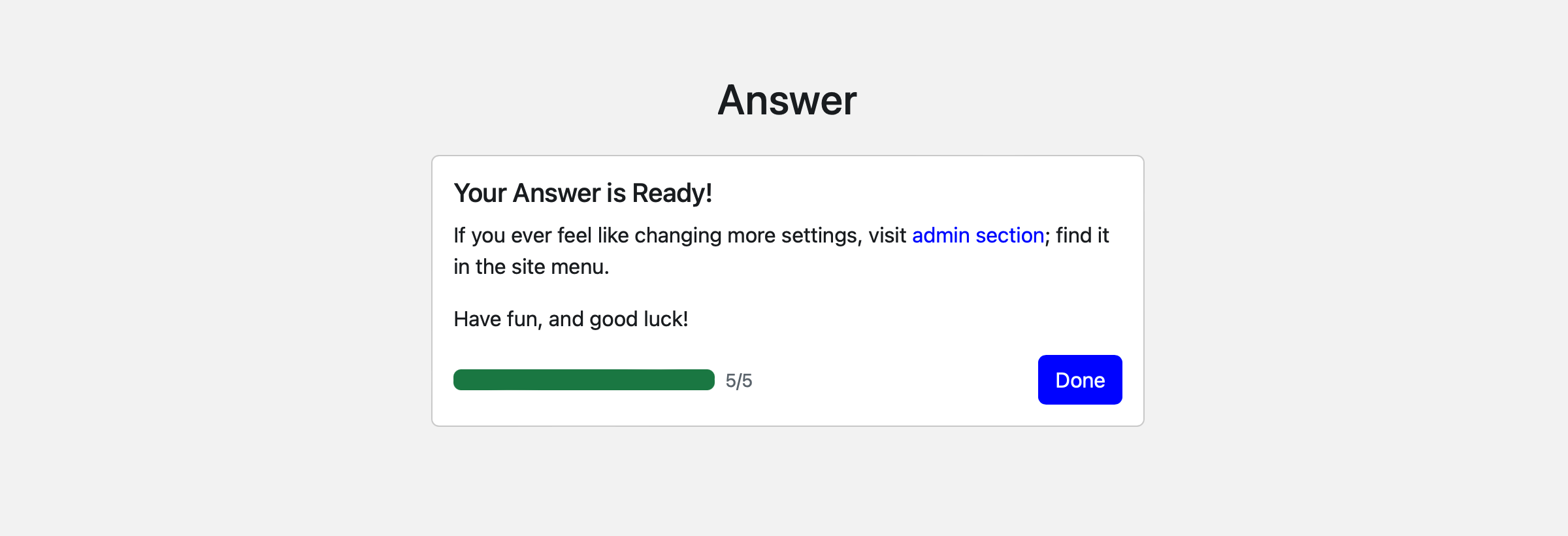The width and height of the screenshot is (1568, 536).
Task: Click the word "changing" in the paragraph
Action: click(x=678, y=235)
